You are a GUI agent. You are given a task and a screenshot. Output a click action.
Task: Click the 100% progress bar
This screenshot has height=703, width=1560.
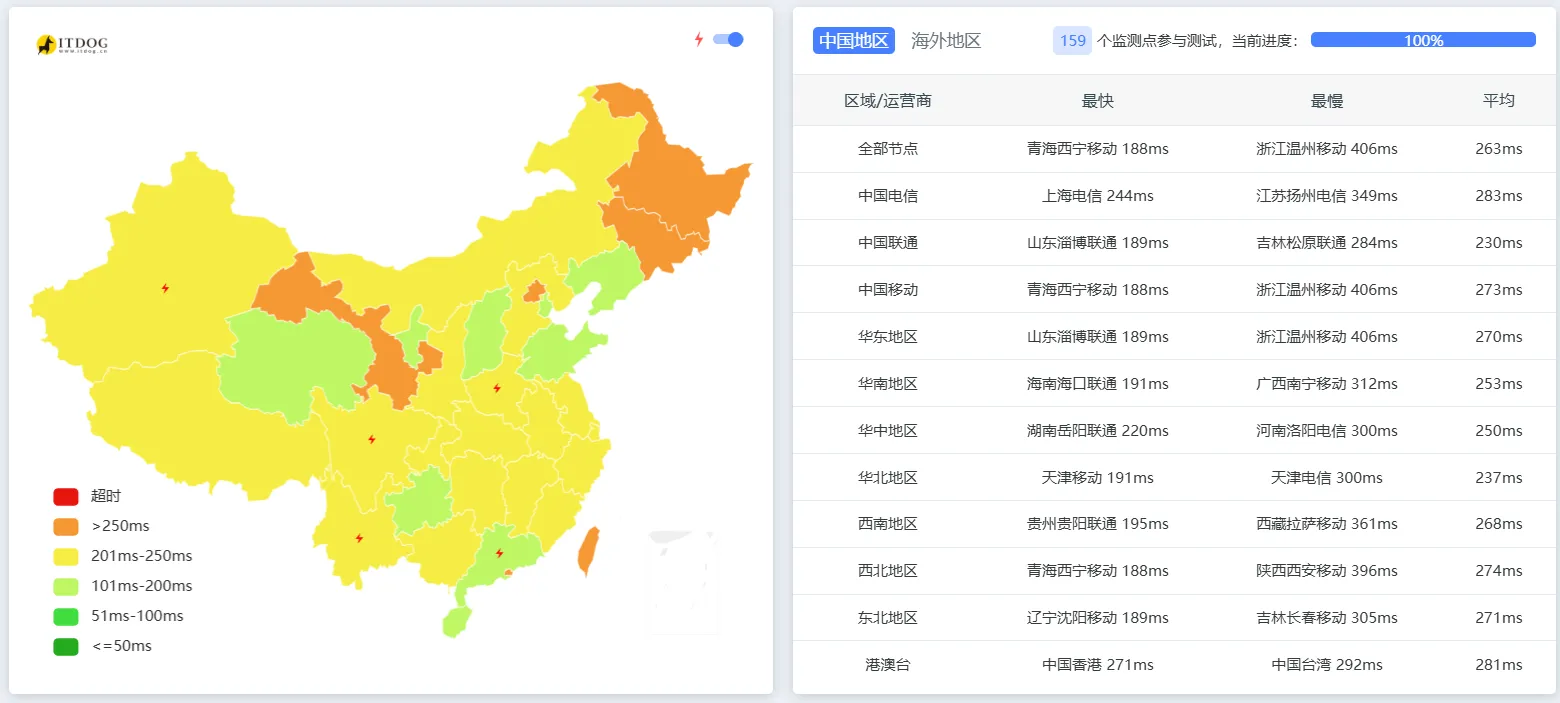1422,39
